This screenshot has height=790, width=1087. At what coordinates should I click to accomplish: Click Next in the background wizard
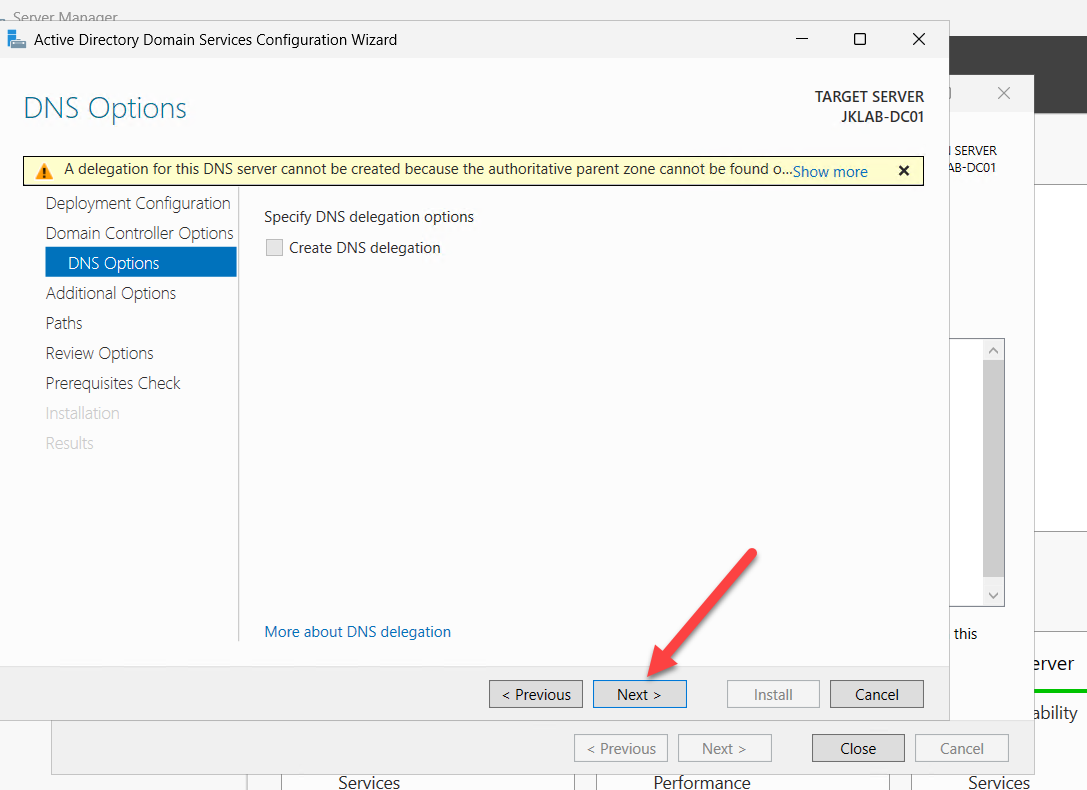724,748
